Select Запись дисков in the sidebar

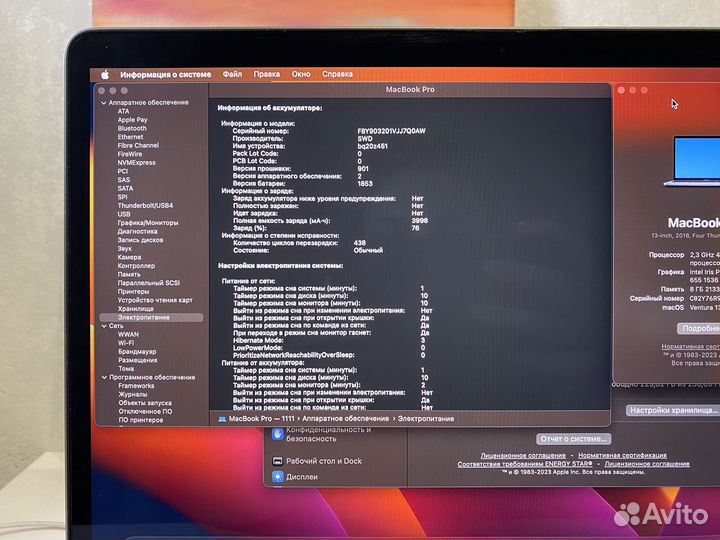pyautogui.click(x=140, y=240)
